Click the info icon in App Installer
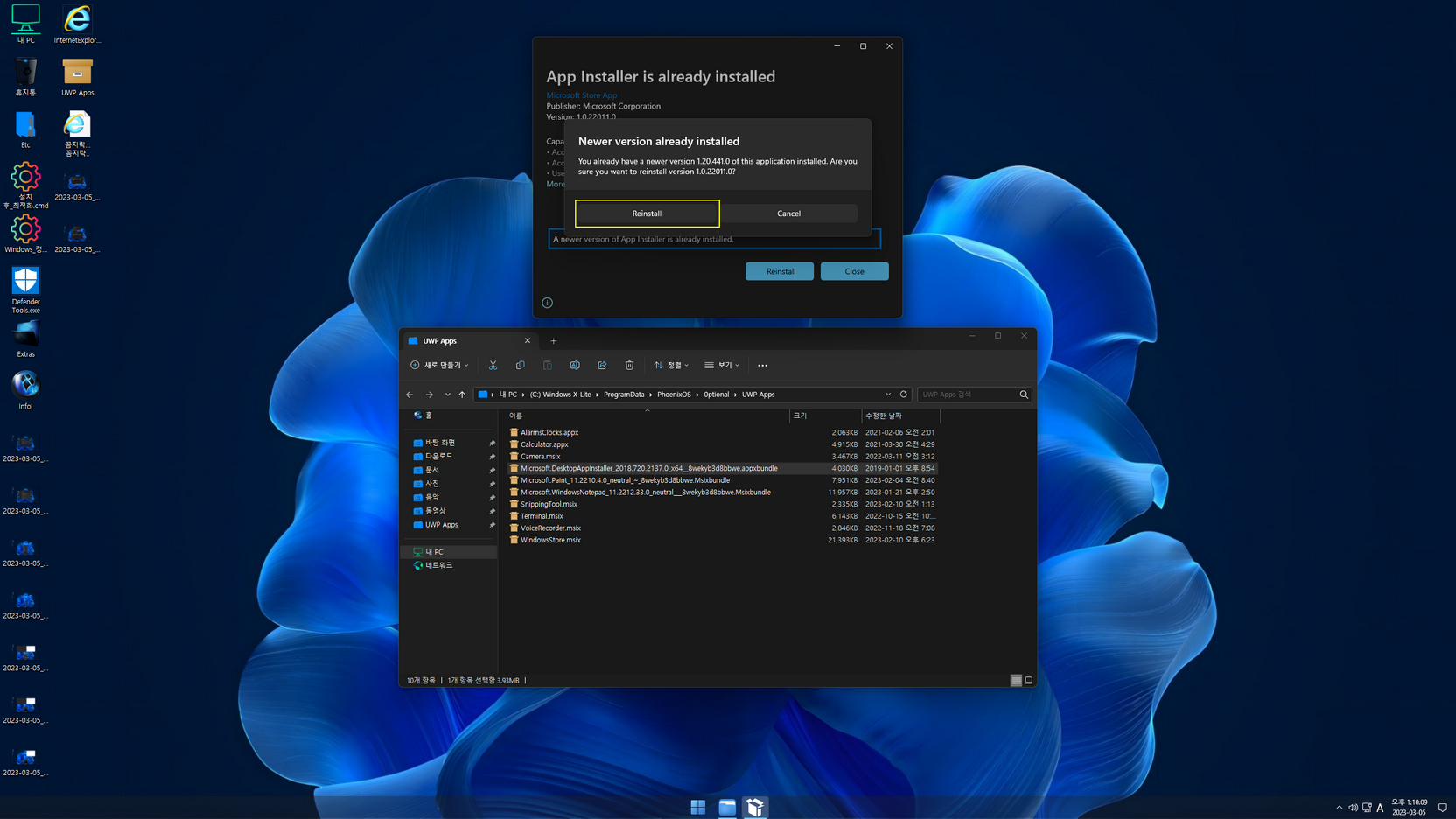The height and width of the screenshot is (819, 1456). (x=548, y=303)
